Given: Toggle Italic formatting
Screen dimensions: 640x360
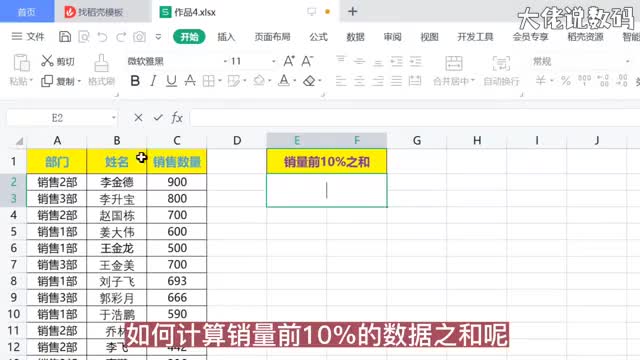Looking at the screenshot, I should pyautogui.click(x=153, y=81).
